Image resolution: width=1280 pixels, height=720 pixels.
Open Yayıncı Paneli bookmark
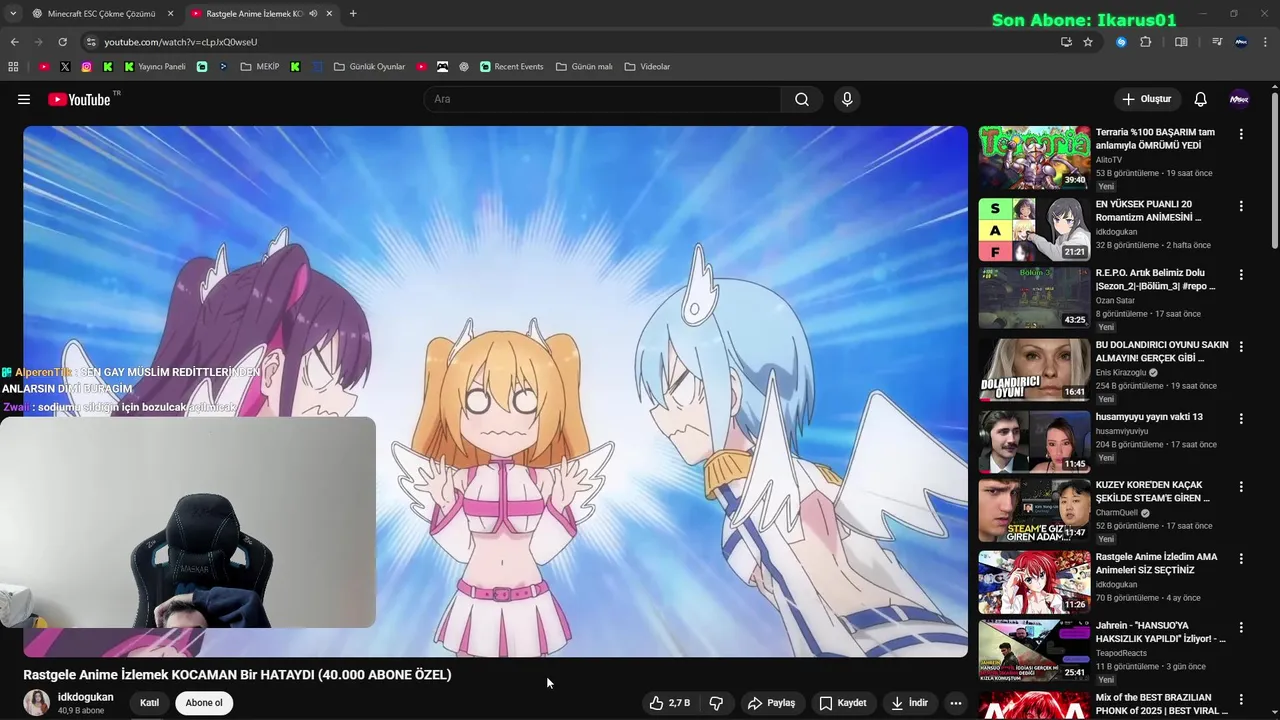tap(155, 67)
